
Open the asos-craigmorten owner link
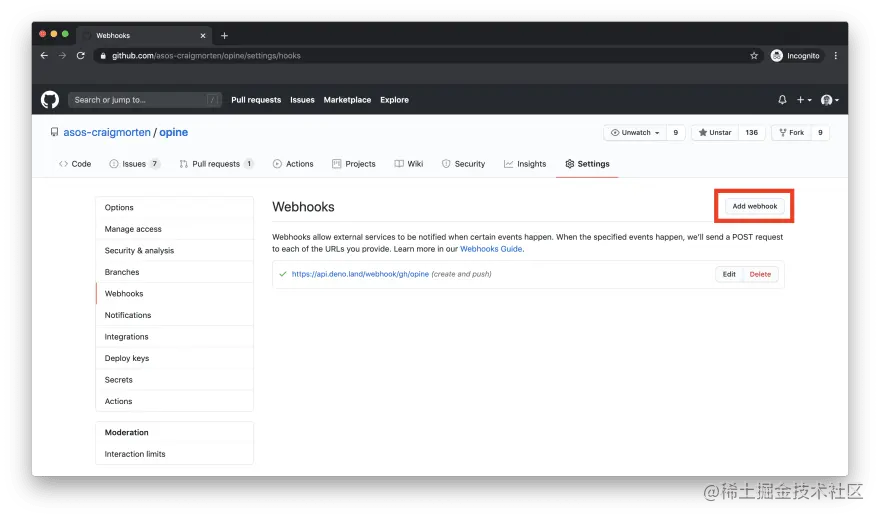point(107,132)
